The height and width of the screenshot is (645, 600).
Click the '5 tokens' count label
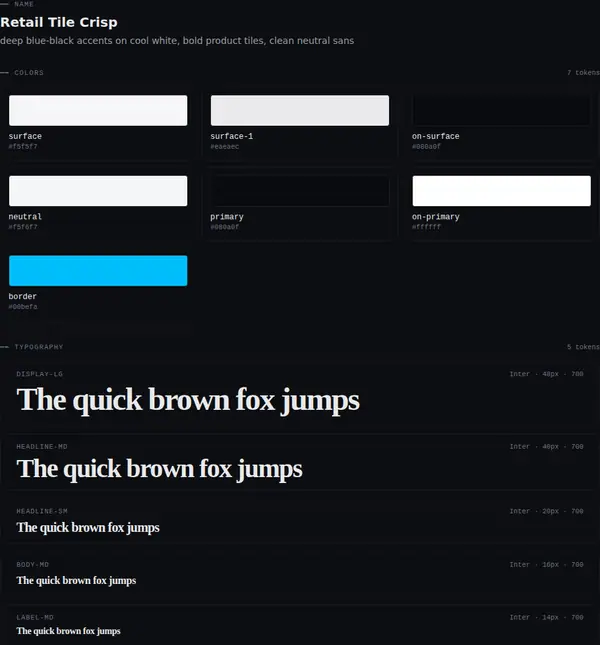coord(583,347)
